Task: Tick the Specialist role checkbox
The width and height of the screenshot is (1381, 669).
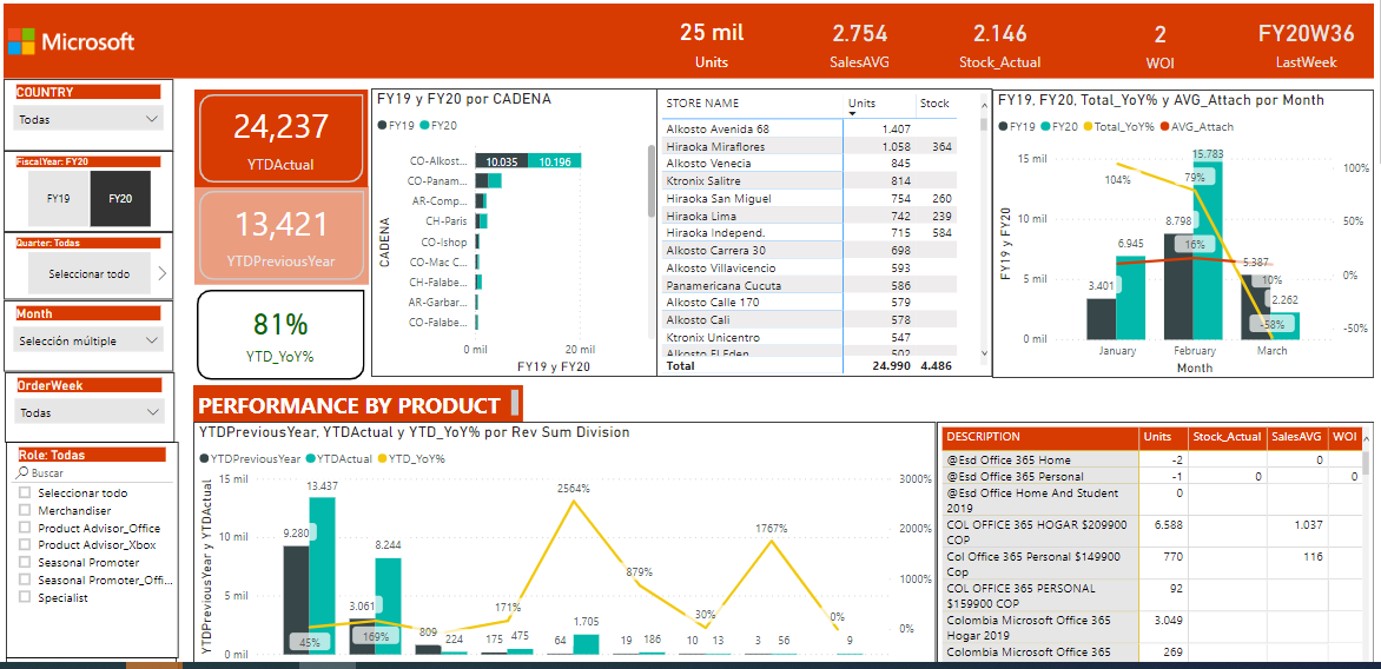Action: 25,597
